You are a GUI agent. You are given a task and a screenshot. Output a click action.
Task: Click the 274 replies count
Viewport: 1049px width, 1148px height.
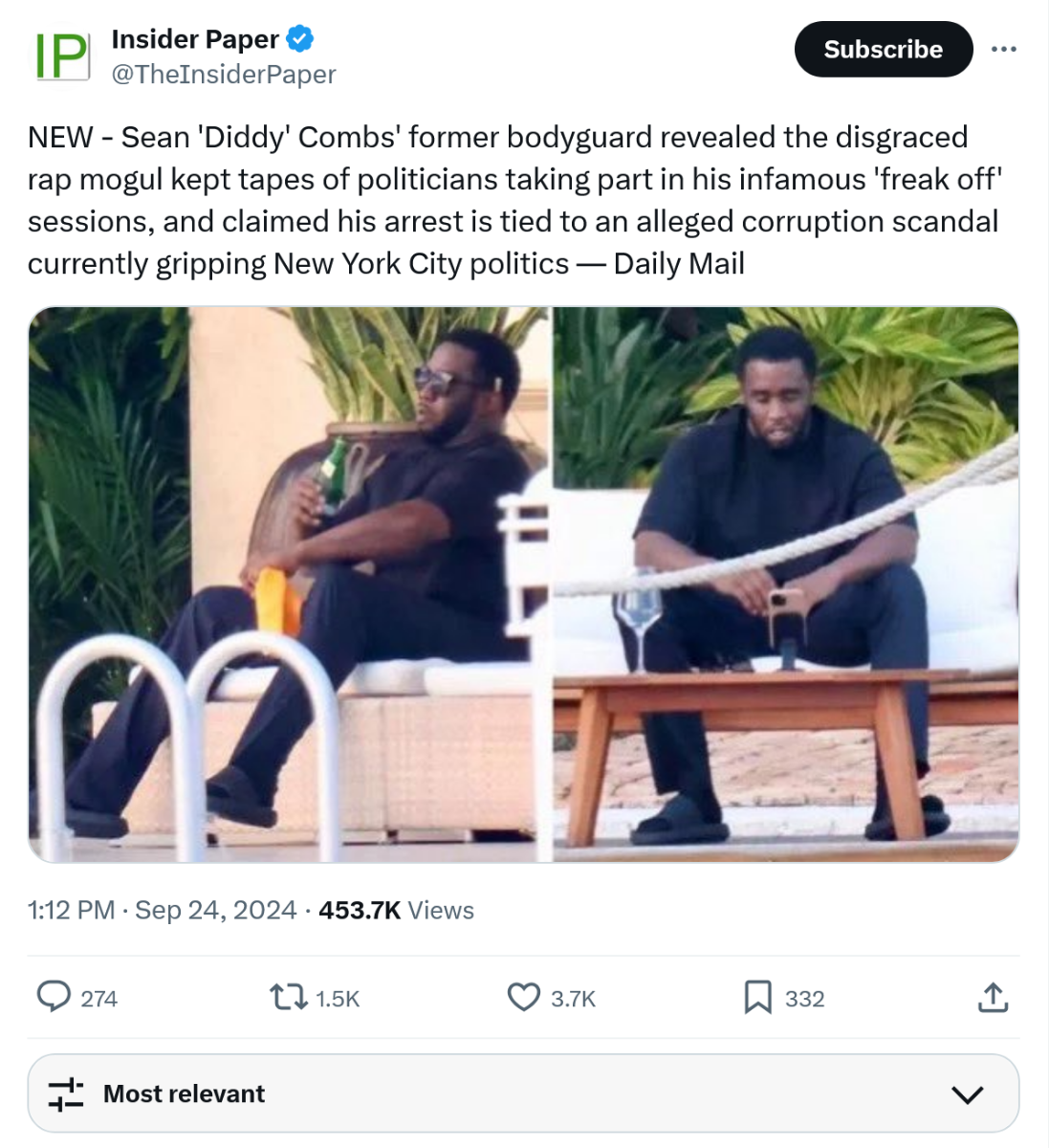click(98, 999)
